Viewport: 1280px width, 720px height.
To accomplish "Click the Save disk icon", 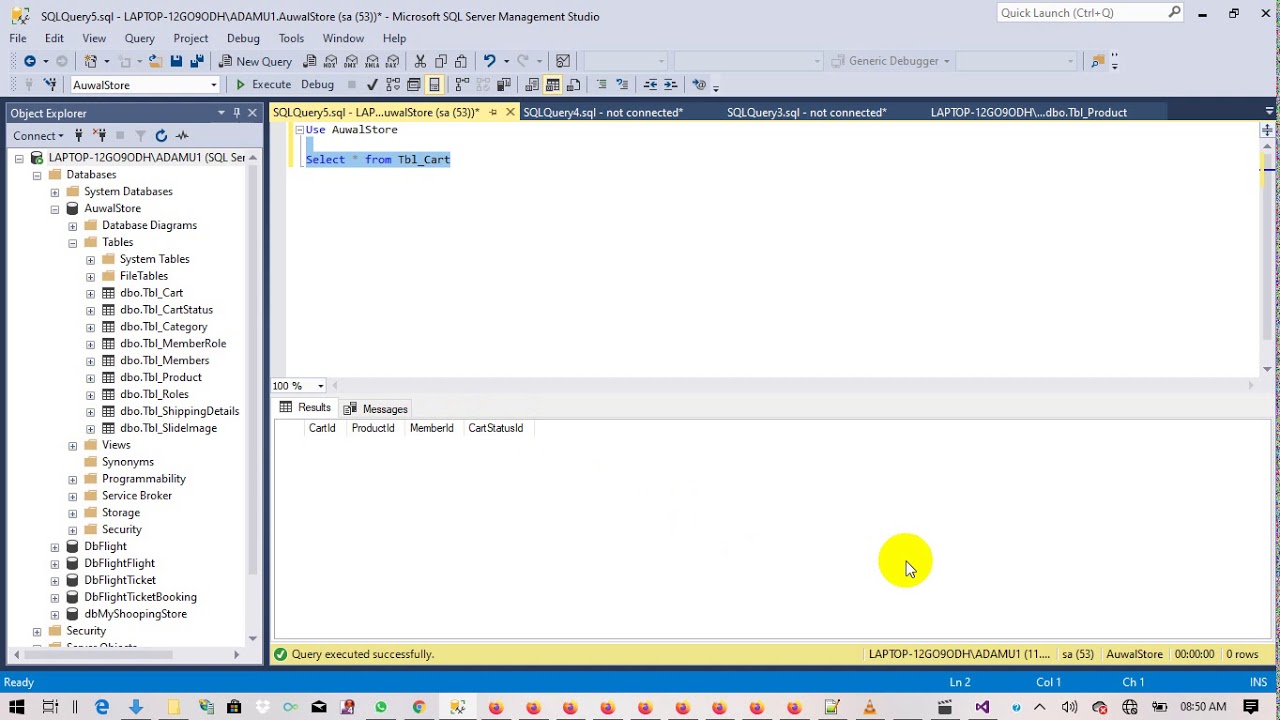I will [176, 61].
